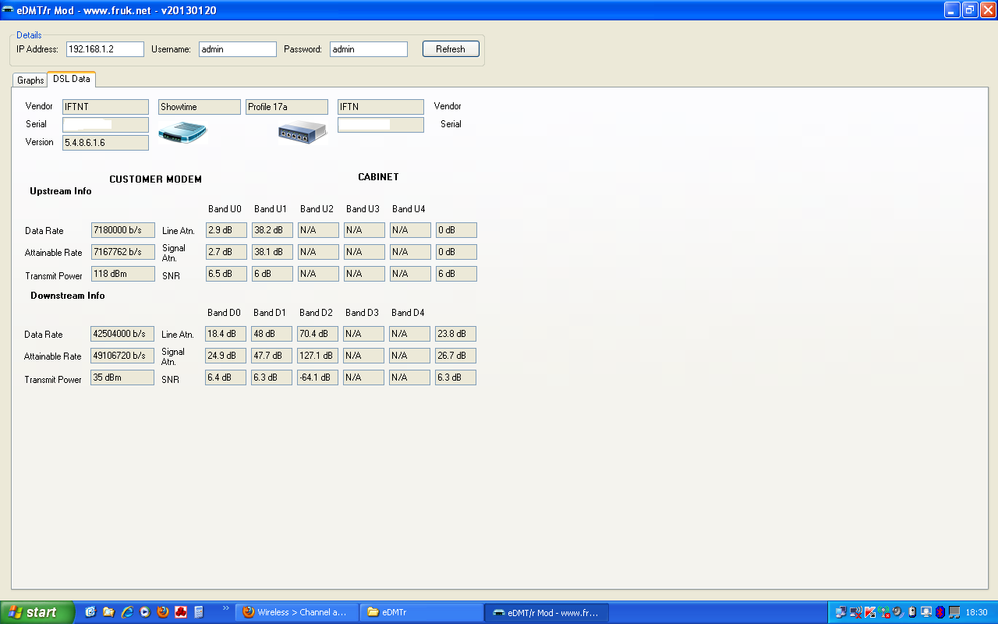Screen dimensions: 998x624
Task: Click the disconnected wireless network tray icon
Action: pos(856,613)
